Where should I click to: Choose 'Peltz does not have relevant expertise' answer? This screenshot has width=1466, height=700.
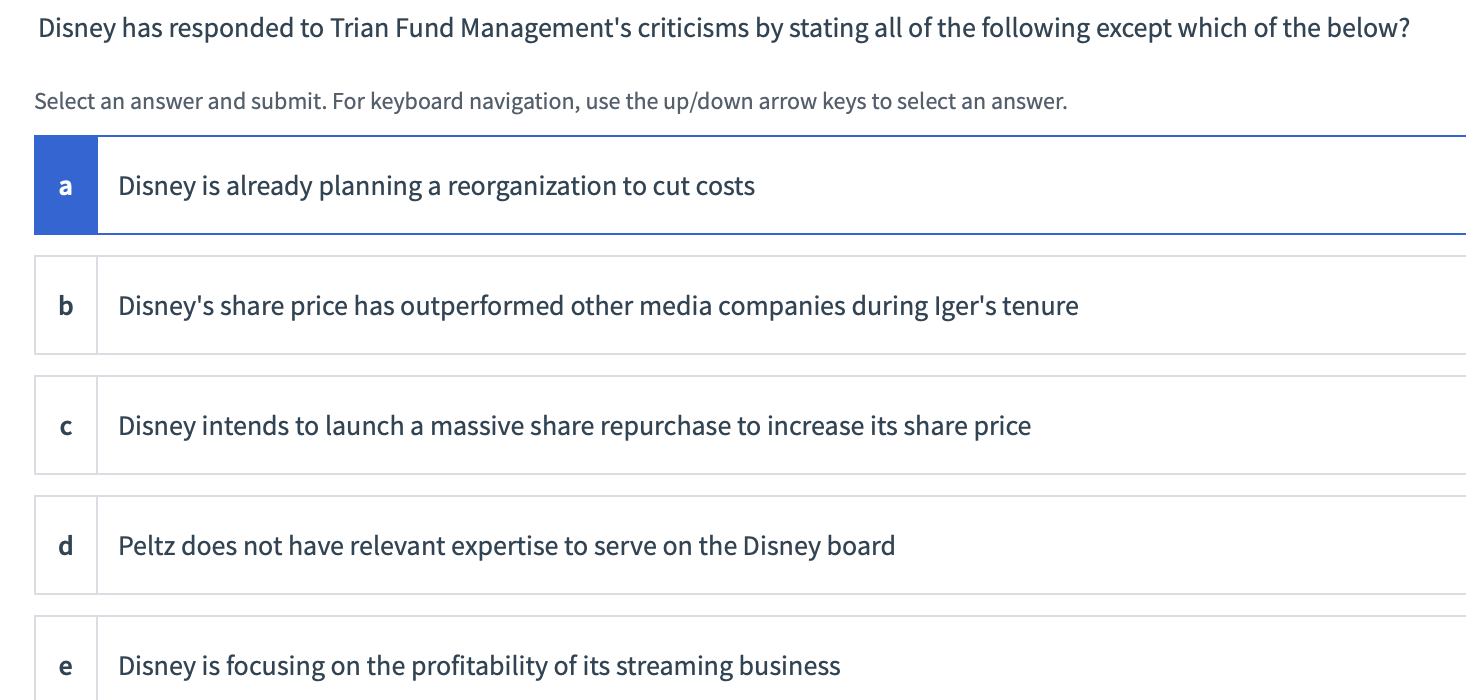click(506, 546)
